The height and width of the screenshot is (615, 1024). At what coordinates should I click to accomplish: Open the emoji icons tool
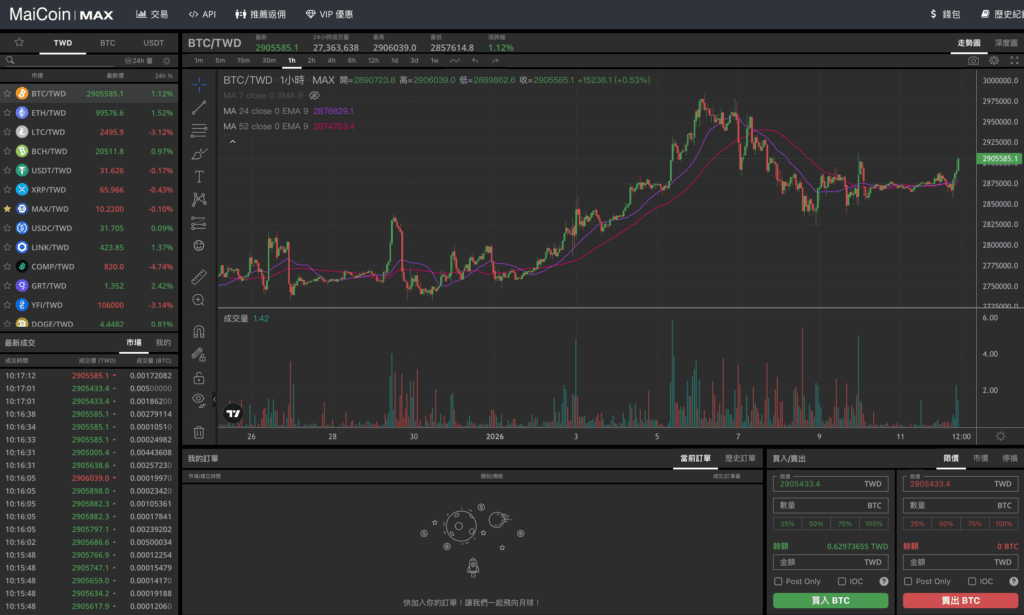pos(198,246)
